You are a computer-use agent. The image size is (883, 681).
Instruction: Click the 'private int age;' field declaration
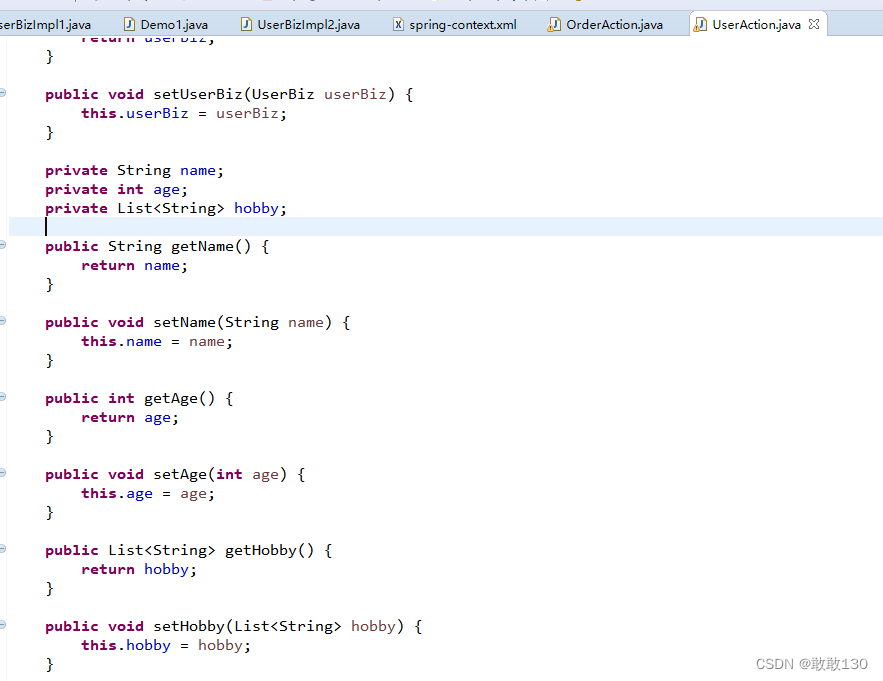tap(117, 189)
